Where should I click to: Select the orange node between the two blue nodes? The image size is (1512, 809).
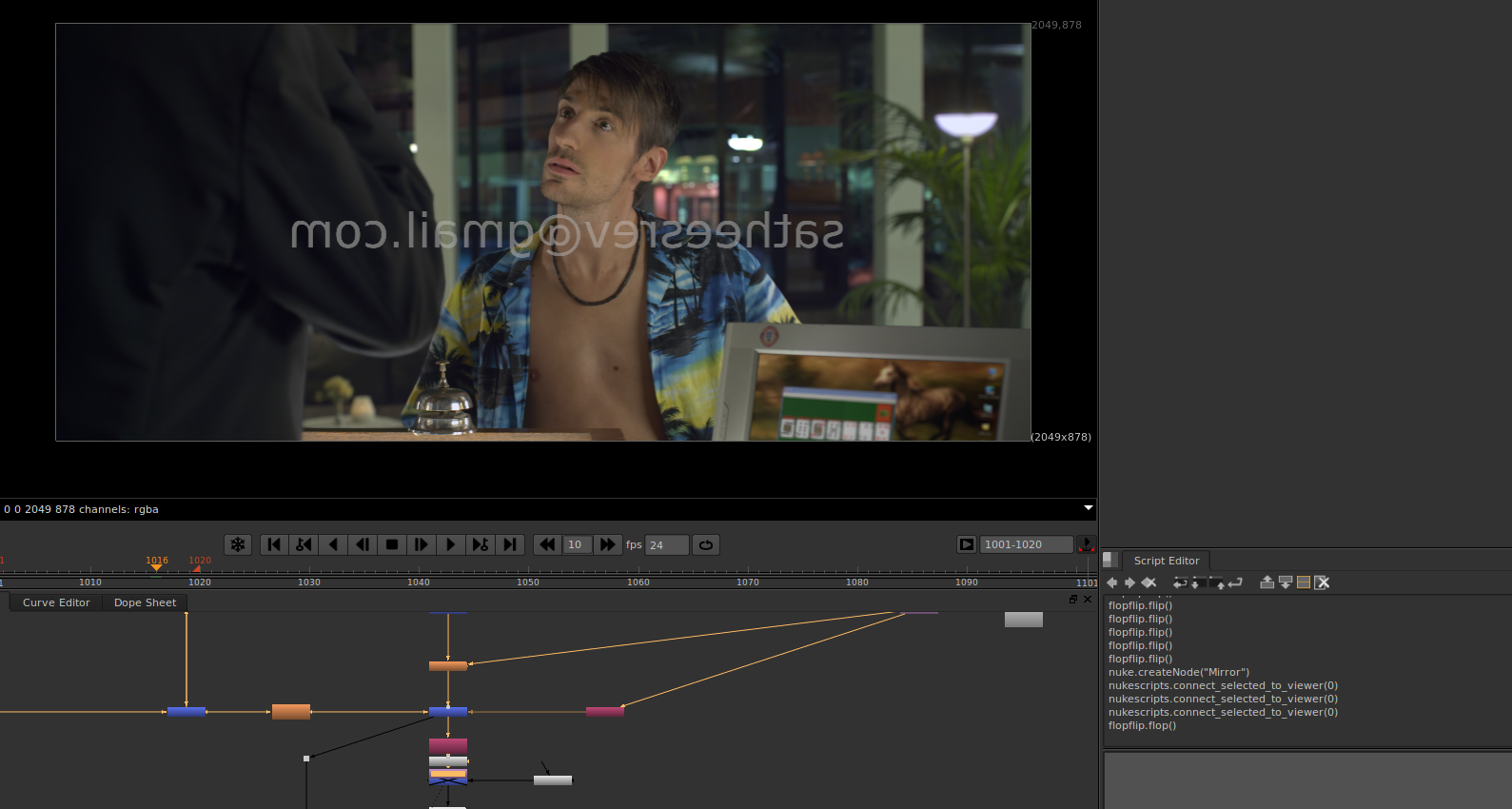point(291,712)
